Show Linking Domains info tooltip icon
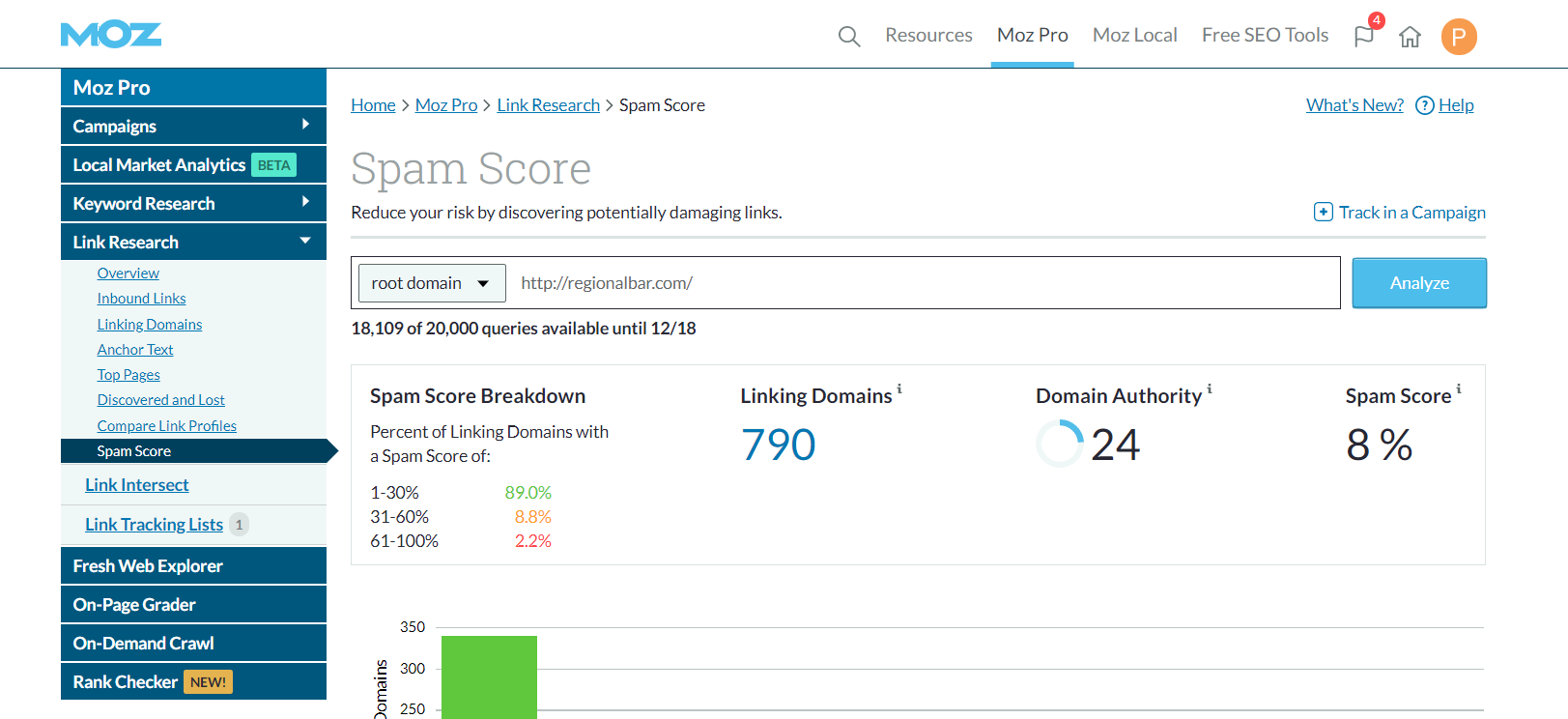 pos(899,389)
